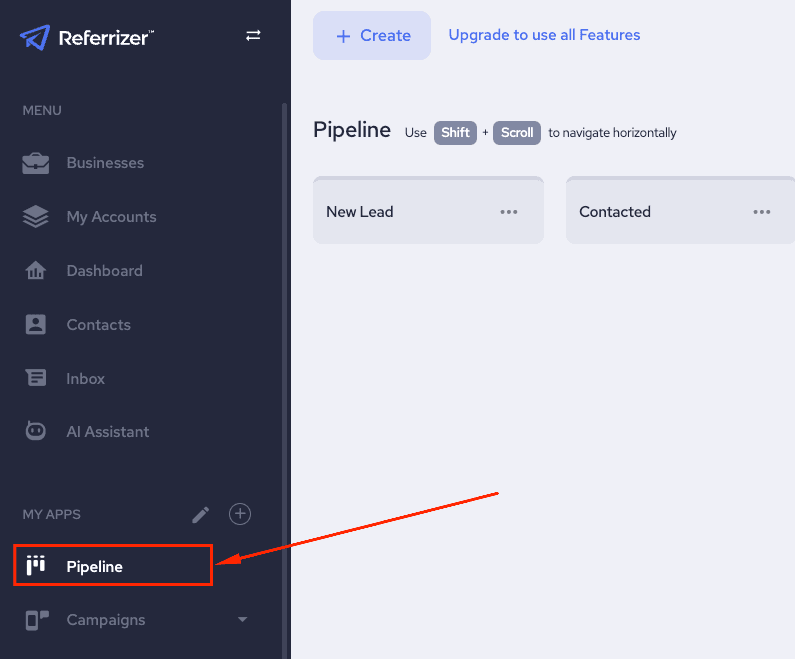The width and height of the screenshot is (795, 659).
Task: Open New Lead column options menu
Action: [509, 212]
